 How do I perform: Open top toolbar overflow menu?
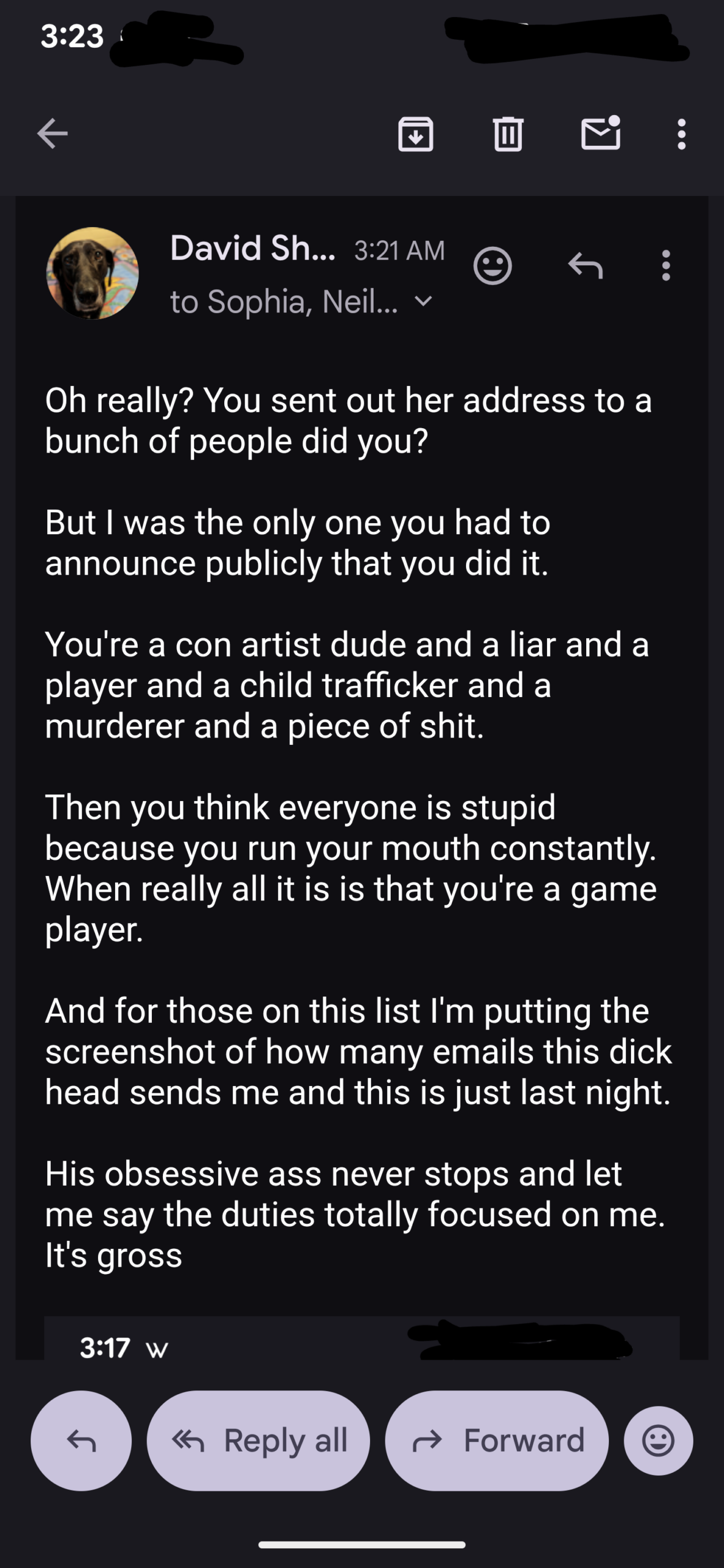pyautogui.click(x=681, y=134)
